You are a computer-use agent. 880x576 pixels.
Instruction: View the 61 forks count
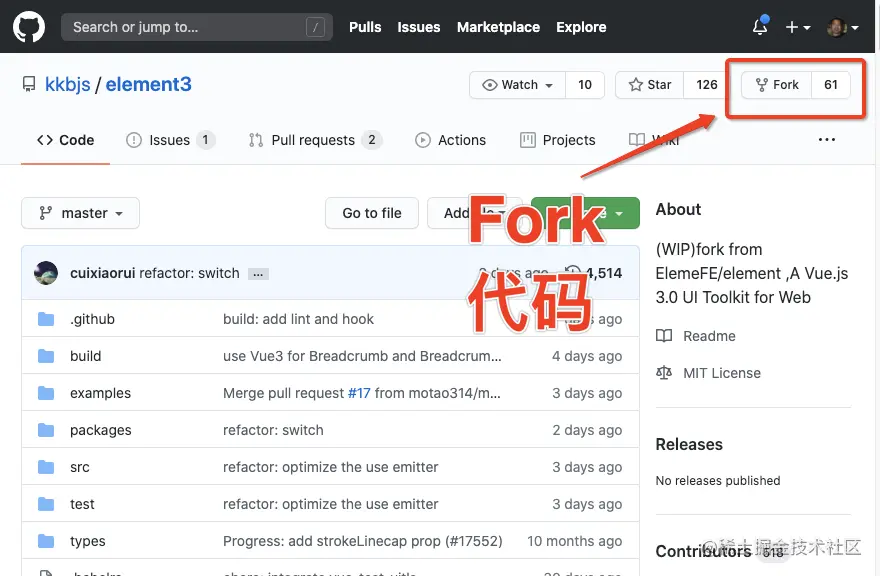pos(831,85)
